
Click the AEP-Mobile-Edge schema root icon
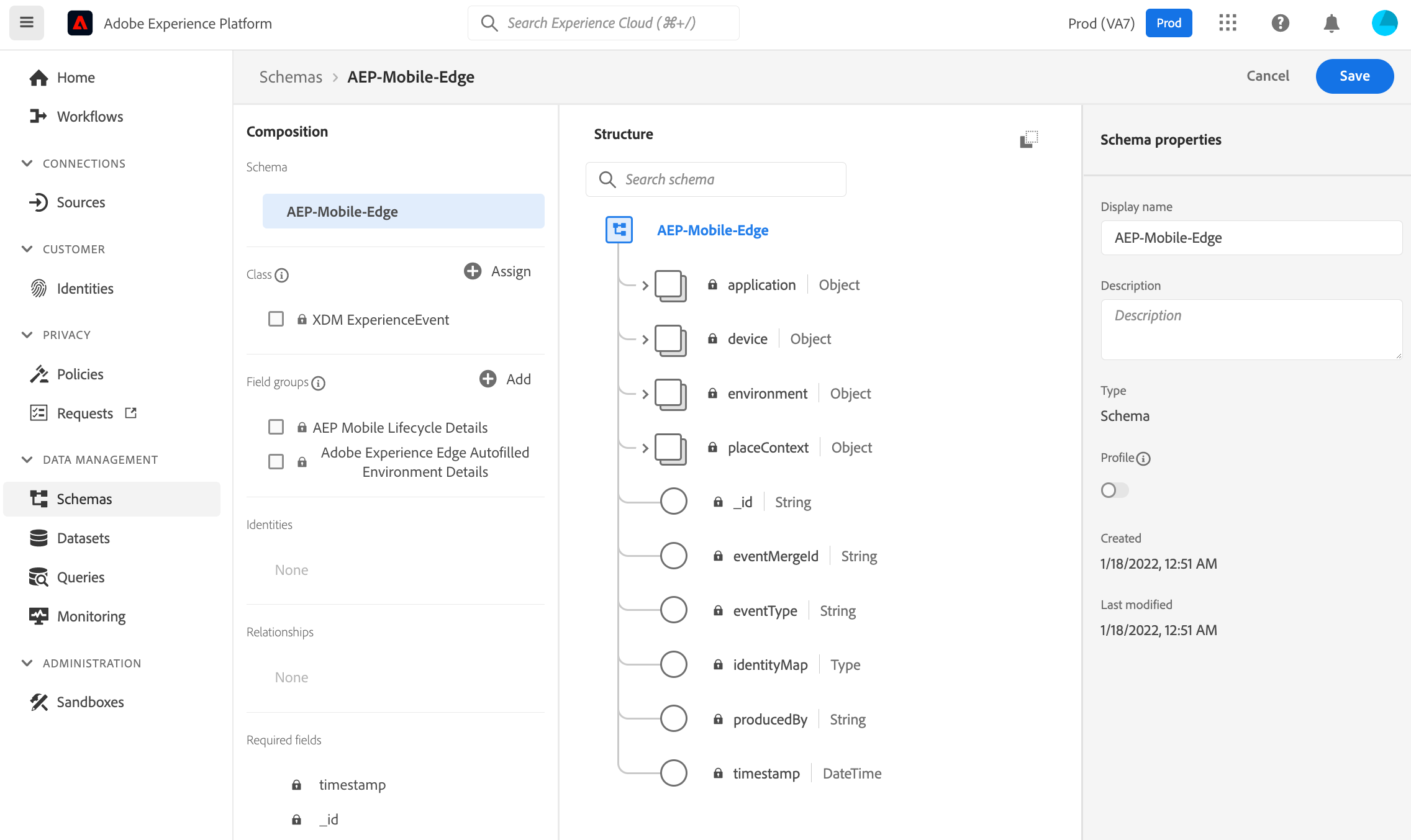(619, 230)
